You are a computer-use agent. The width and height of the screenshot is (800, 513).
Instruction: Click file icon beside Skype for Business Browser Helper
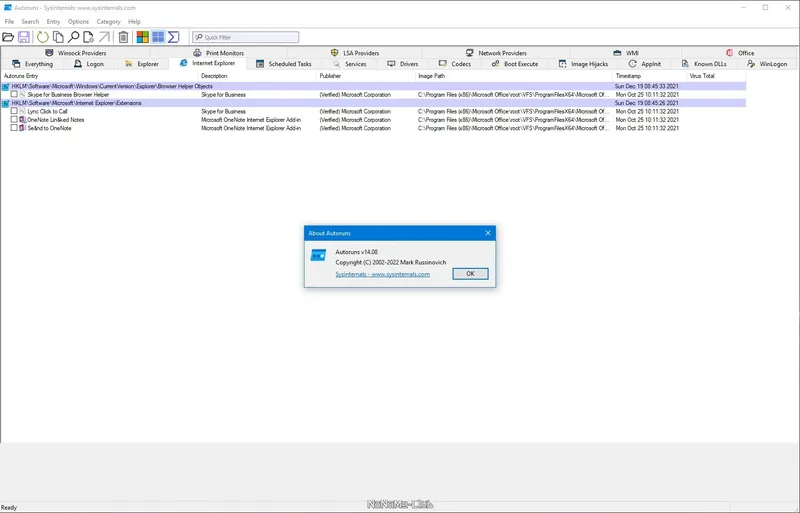22,94
